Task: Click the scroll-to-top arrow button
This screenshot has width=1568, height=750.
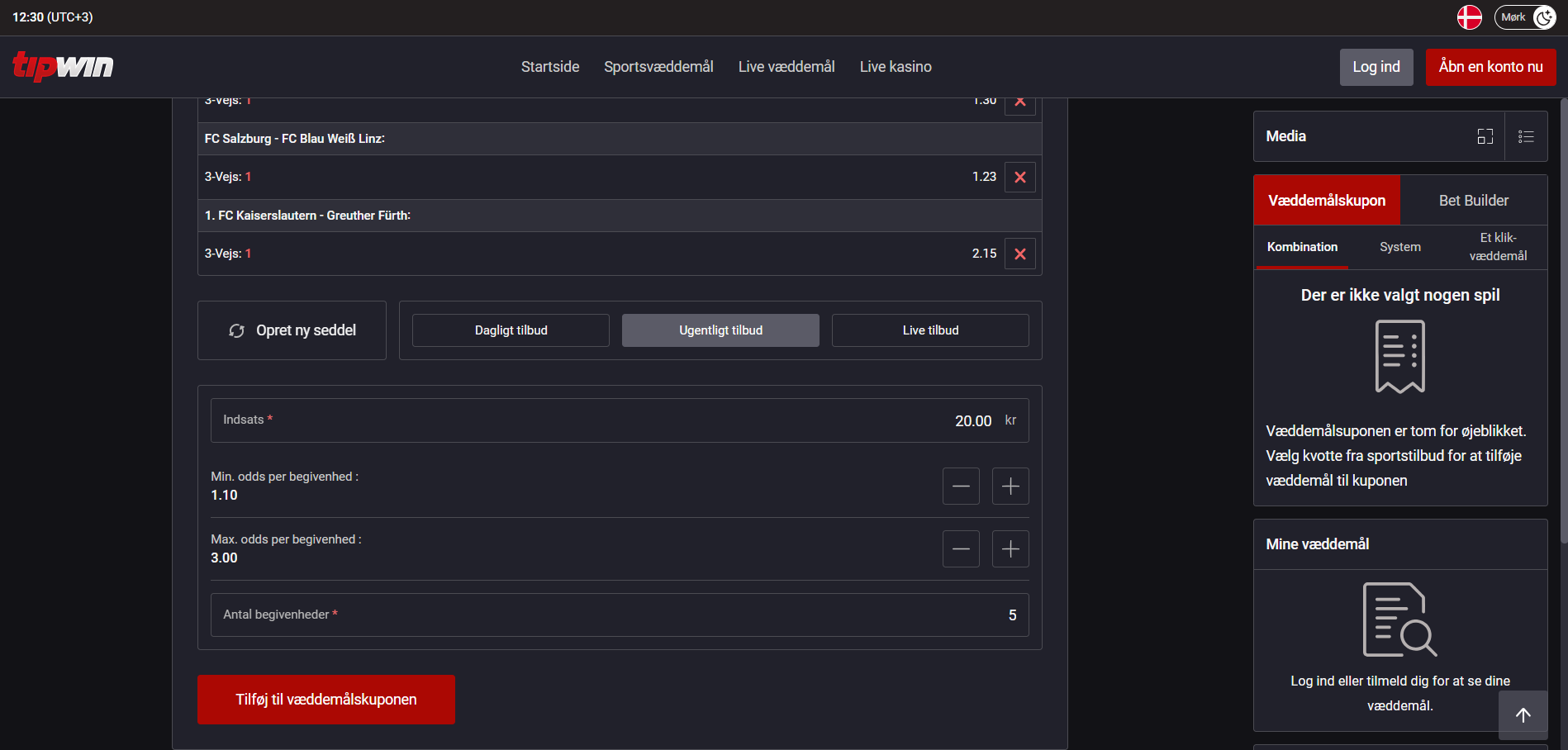Action: pyautogui.click(x=1523, y=715)
